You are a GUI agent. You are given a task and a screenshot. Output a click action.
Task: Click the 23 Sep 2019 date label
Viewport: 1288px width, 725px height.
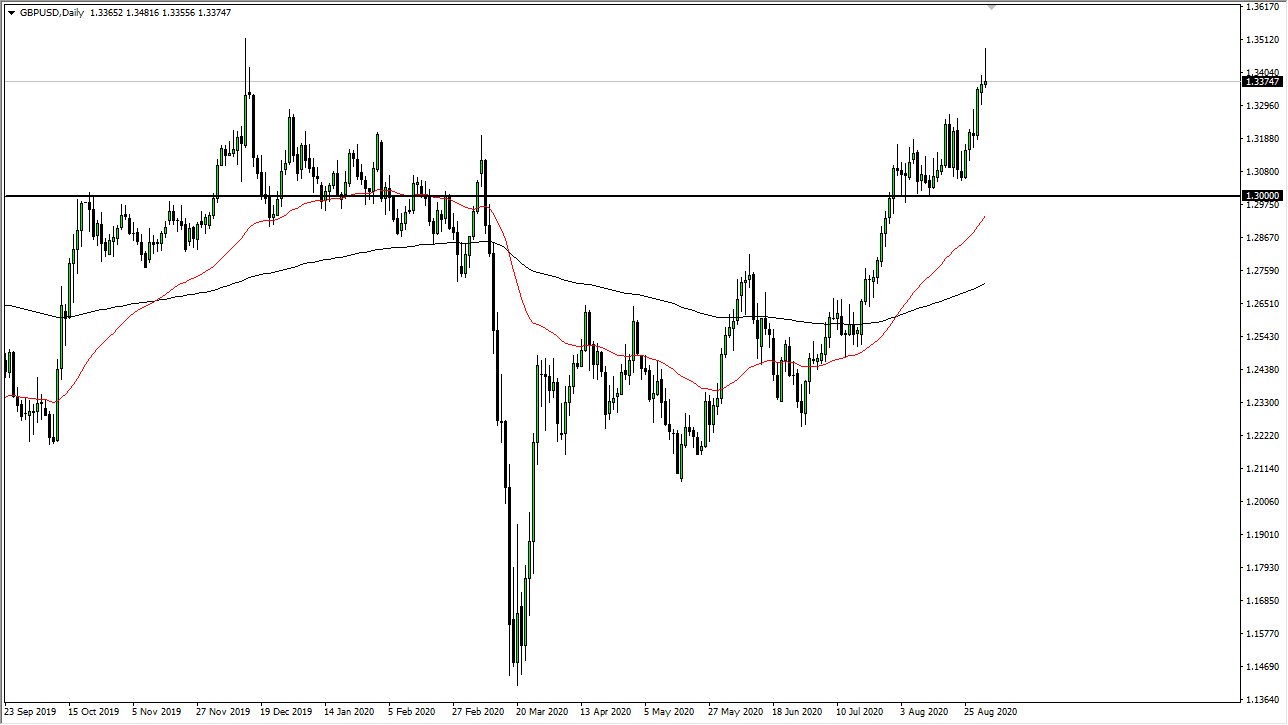30,713
